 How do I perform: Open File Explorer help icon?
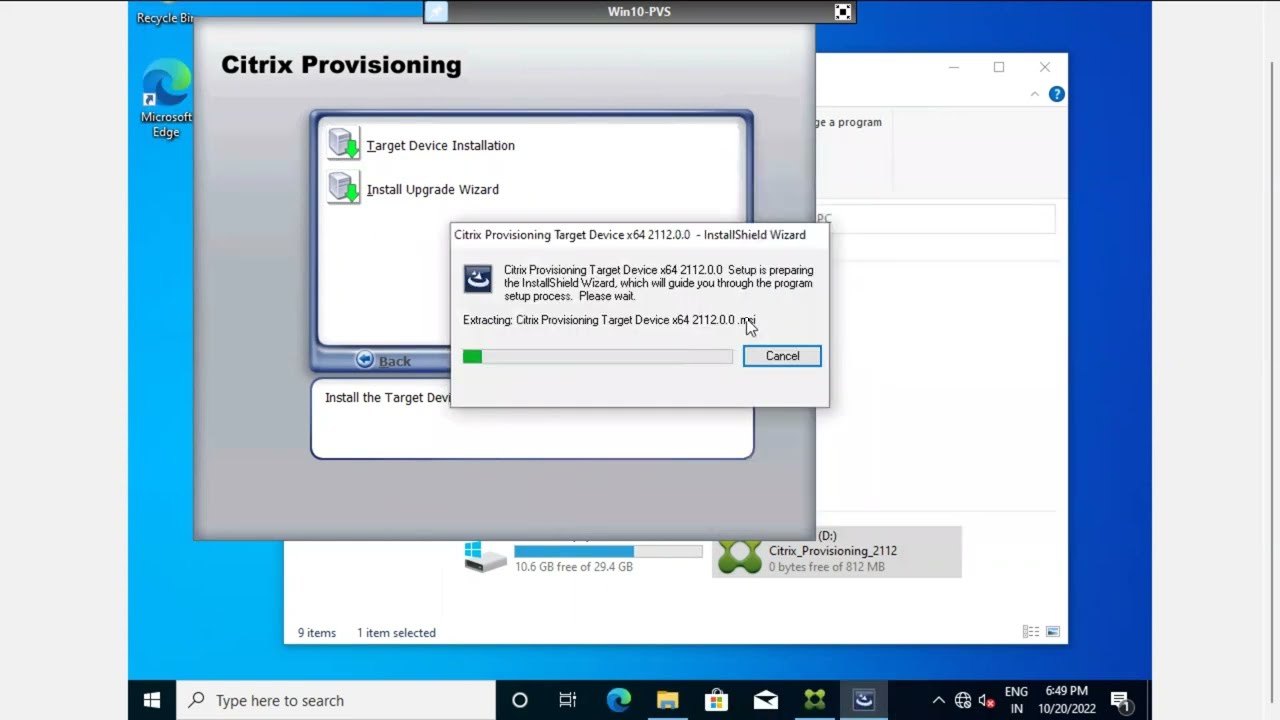1056,94
